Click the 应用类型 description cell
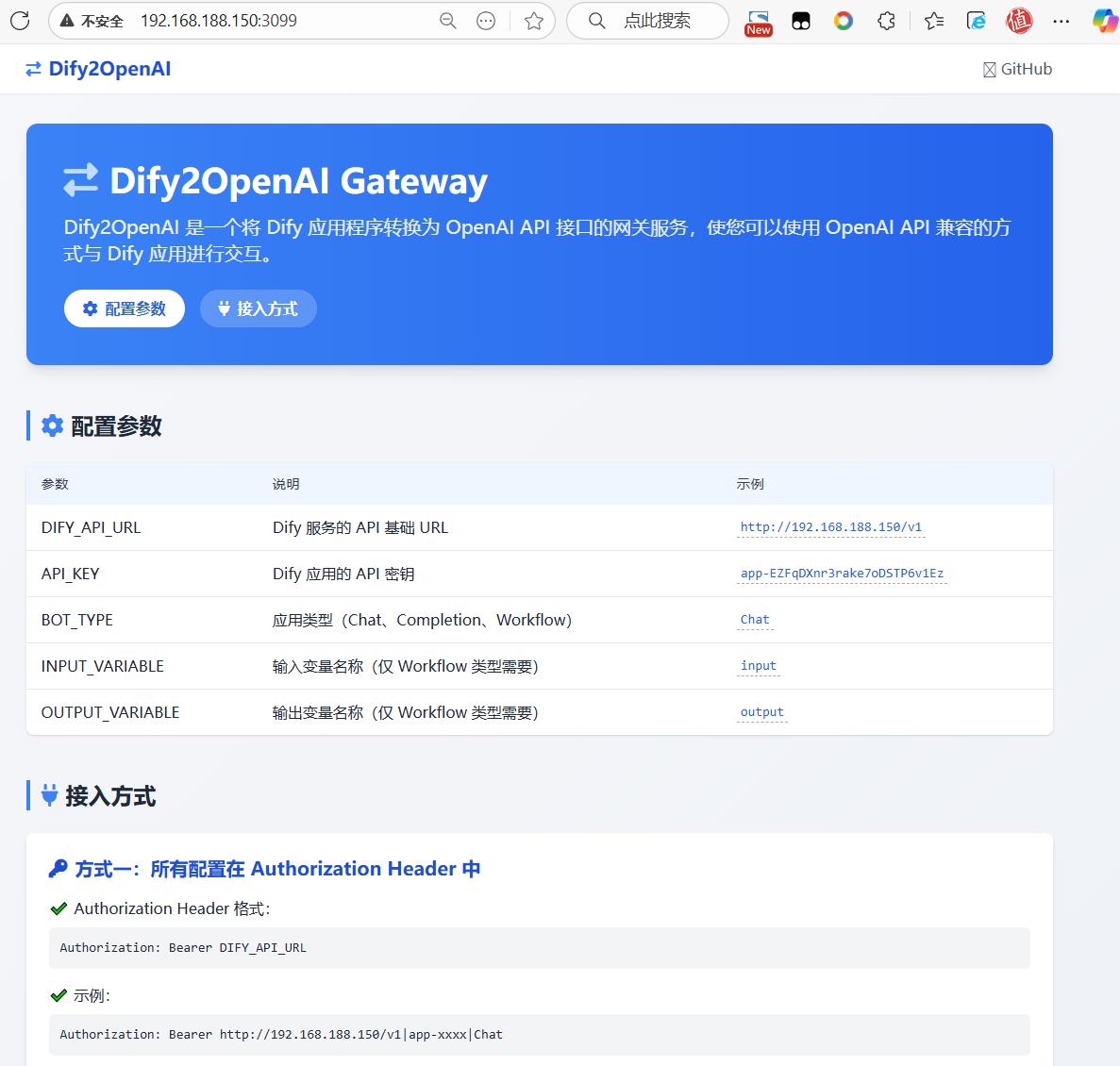Screen dimensions: 1120x1066 (422, 620)
